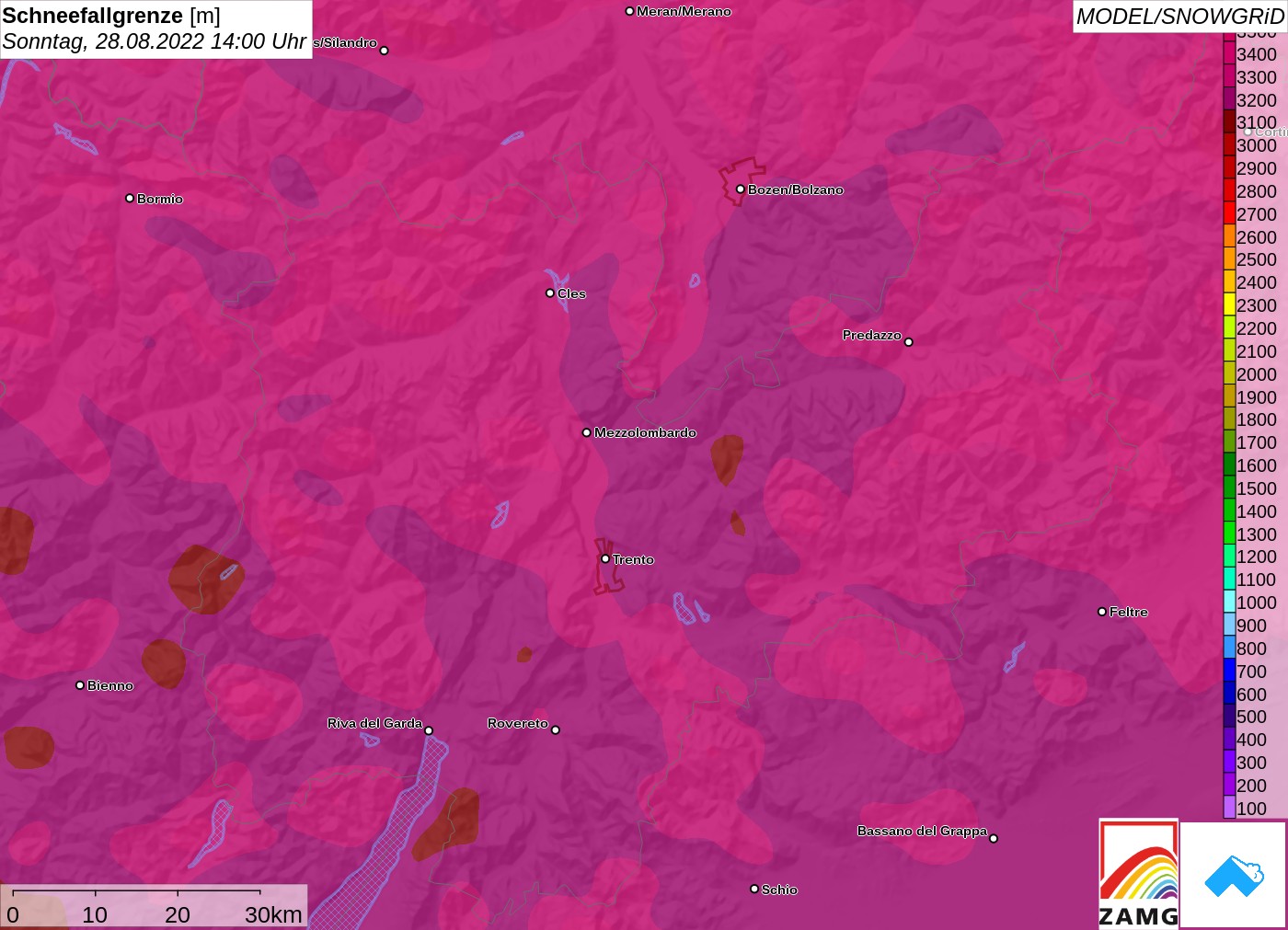The image size is (1288, 930).
Task: Pick the 1500 green legend swatch
Action: pos(1229,488)
